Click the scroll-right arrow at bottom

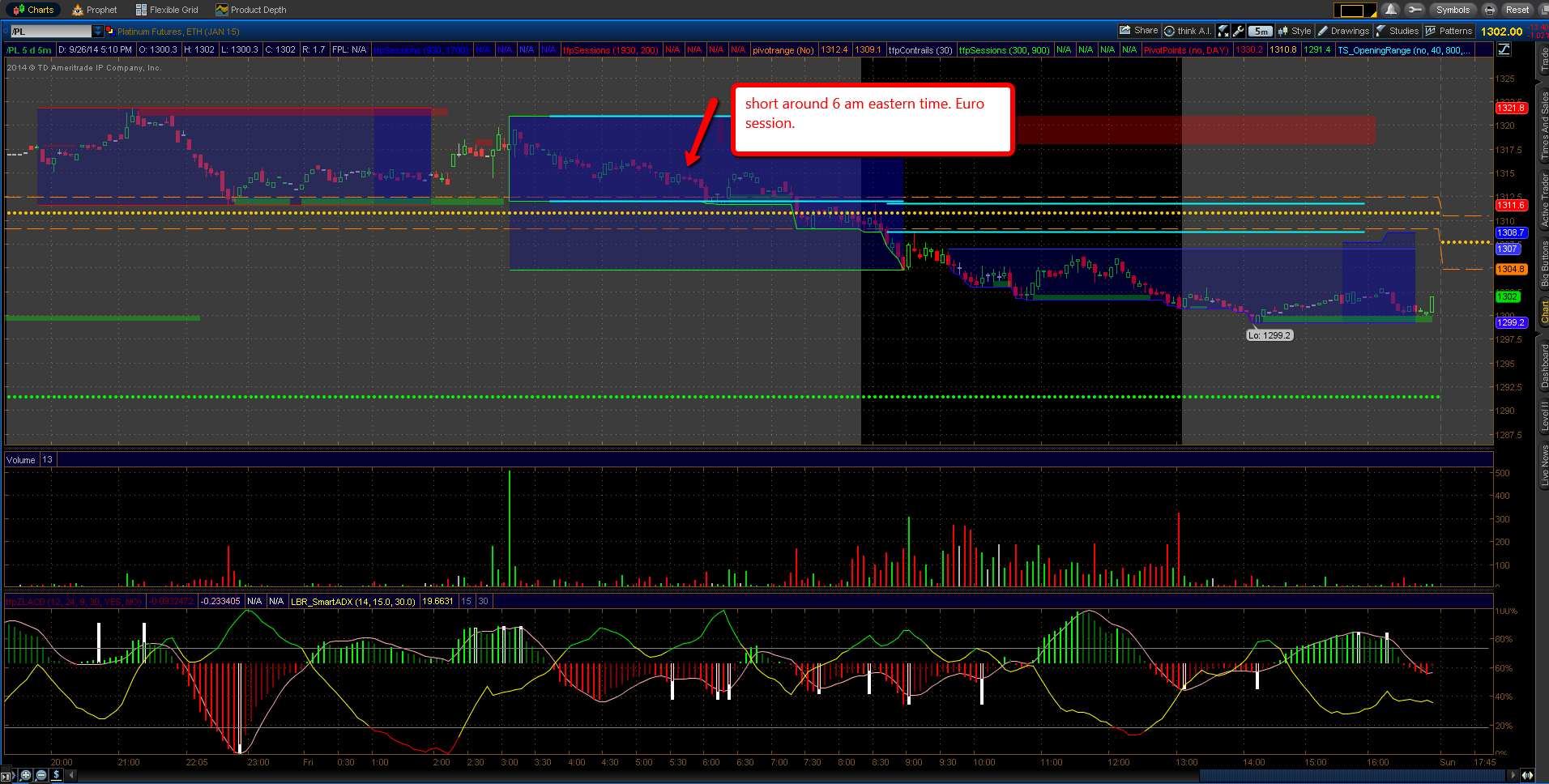[x=1513, y=775]
